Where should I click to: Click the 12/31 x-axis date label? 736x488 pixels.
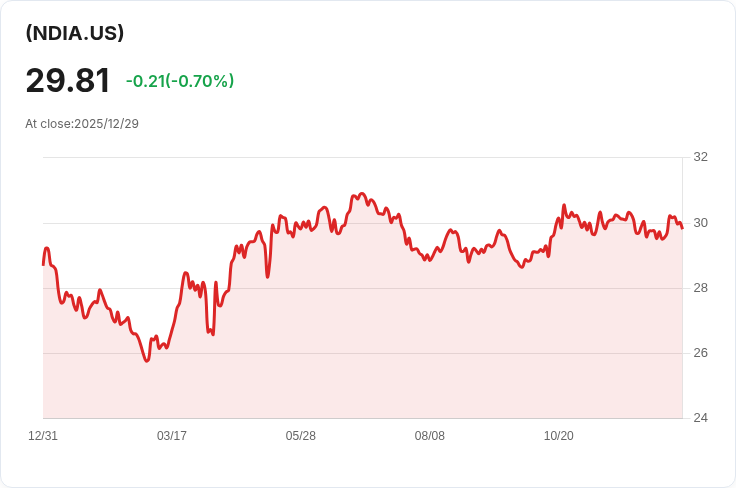tap(43, 436)
